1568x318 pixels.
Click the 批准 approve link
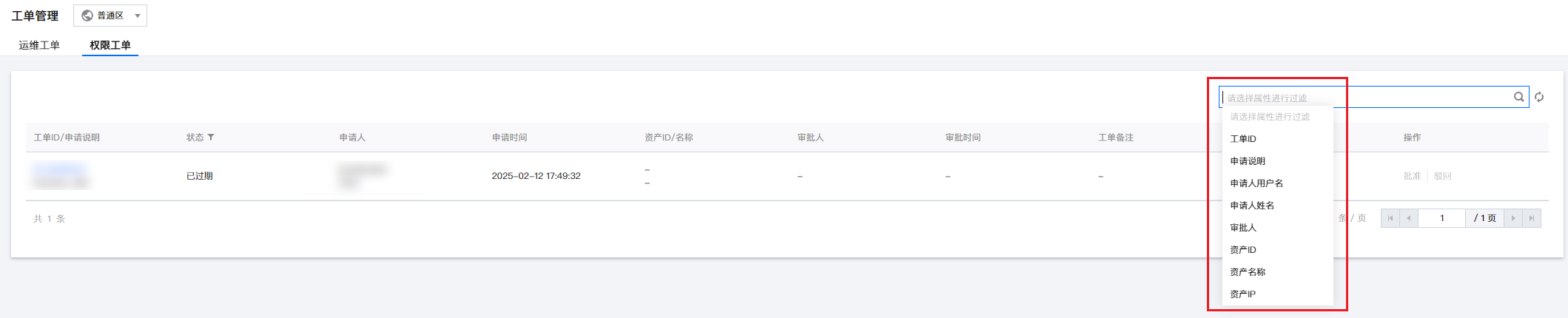coord(1412,176)
